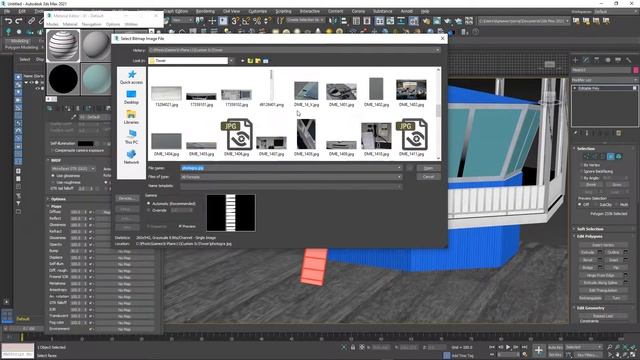Go to This PC location

[131, 137]
